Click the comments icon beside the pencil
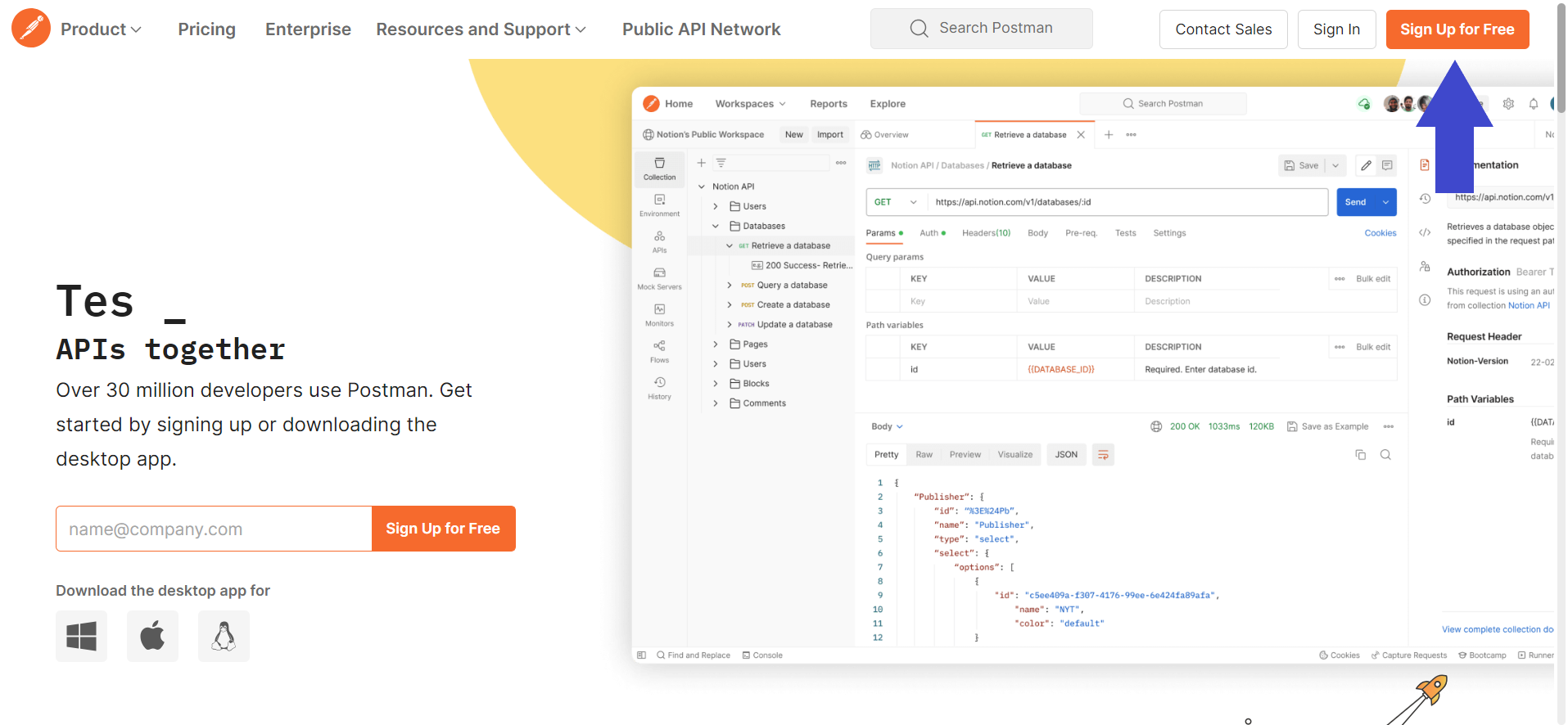The width and height of the screenshot is (1568, 725). (x=1387, y=165)
